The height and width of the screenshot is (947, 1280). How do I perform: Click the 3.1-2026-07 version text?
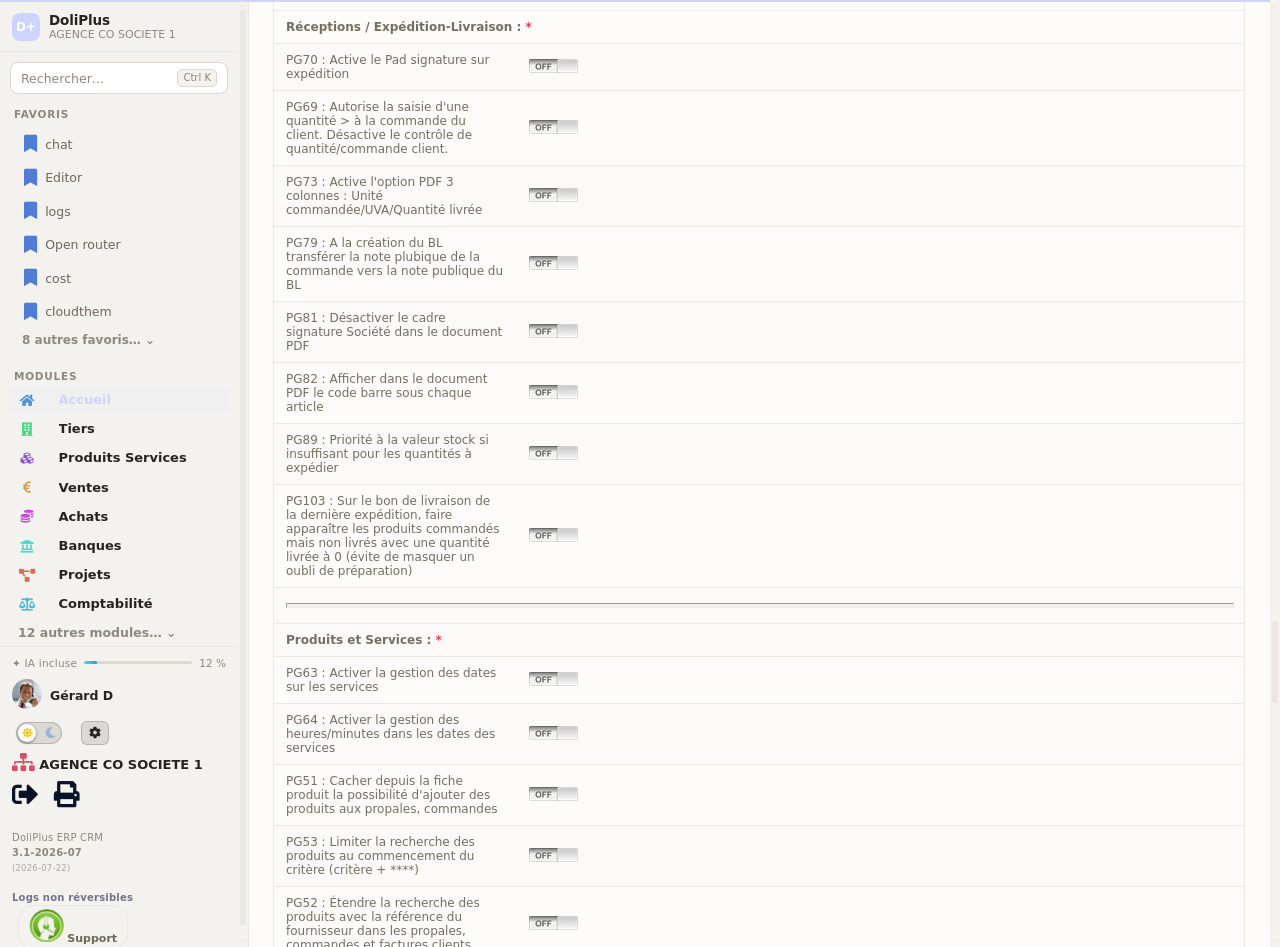coord(47,853)
